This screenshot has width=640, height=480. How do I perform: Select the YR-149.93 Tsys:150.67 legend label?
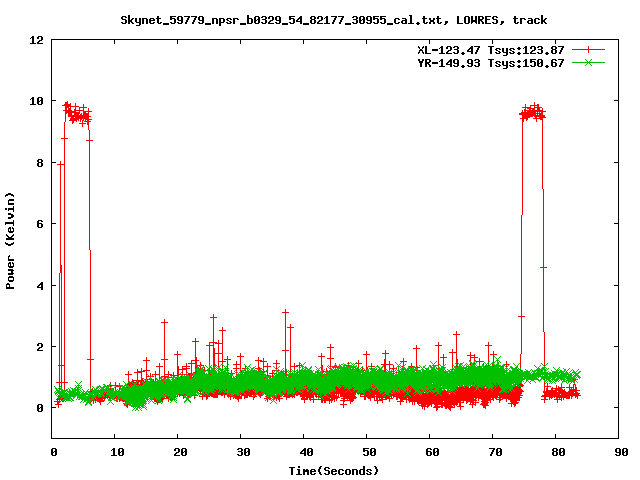(x=491, y=63)
